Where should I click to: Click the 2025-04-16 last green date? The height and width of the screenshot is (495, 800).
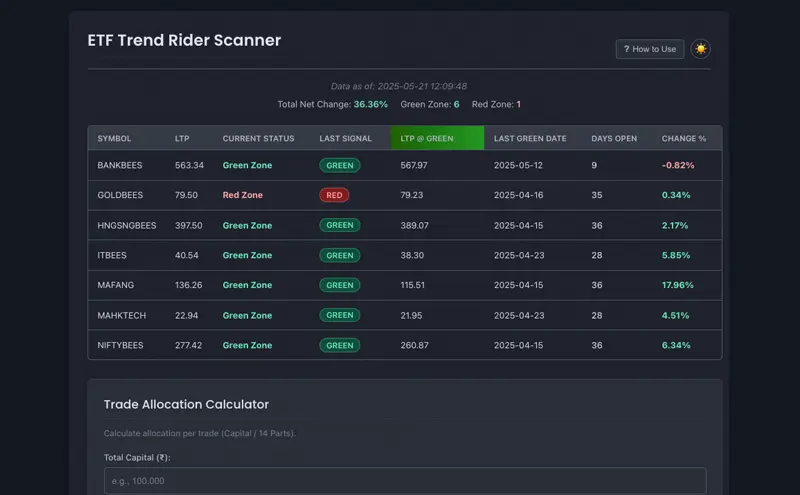tap(518, 195)
